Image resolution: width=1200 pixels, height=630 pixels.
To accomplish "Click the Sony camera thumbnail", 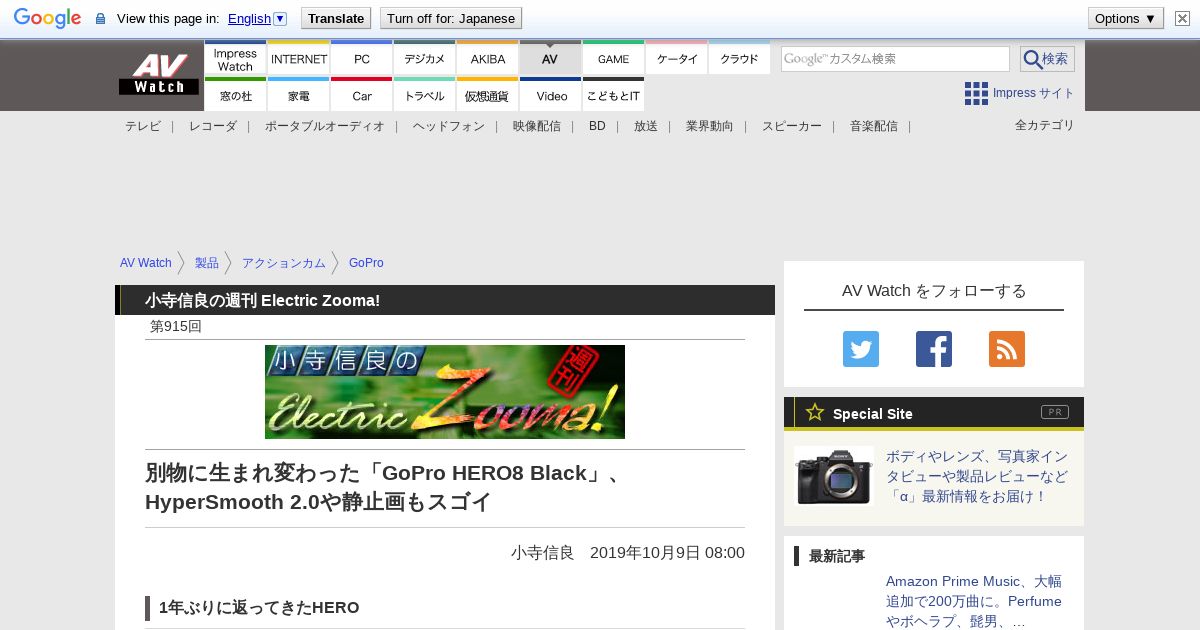I will tap(834, 476).
